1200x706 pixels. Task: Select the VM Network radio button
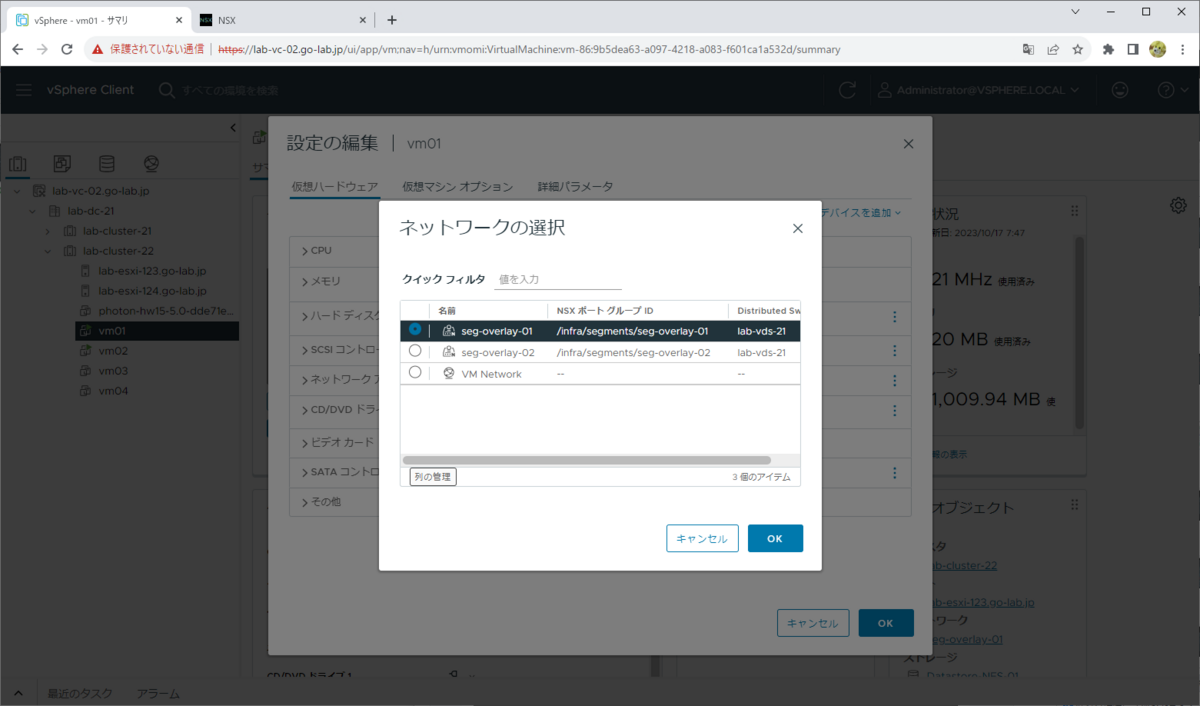[x=415, y=372]
